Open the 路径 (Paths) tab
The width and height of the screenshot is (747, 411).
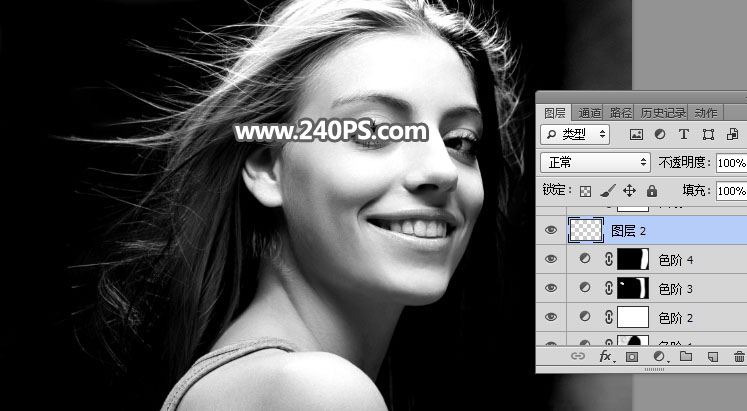[x=620, y=113]
